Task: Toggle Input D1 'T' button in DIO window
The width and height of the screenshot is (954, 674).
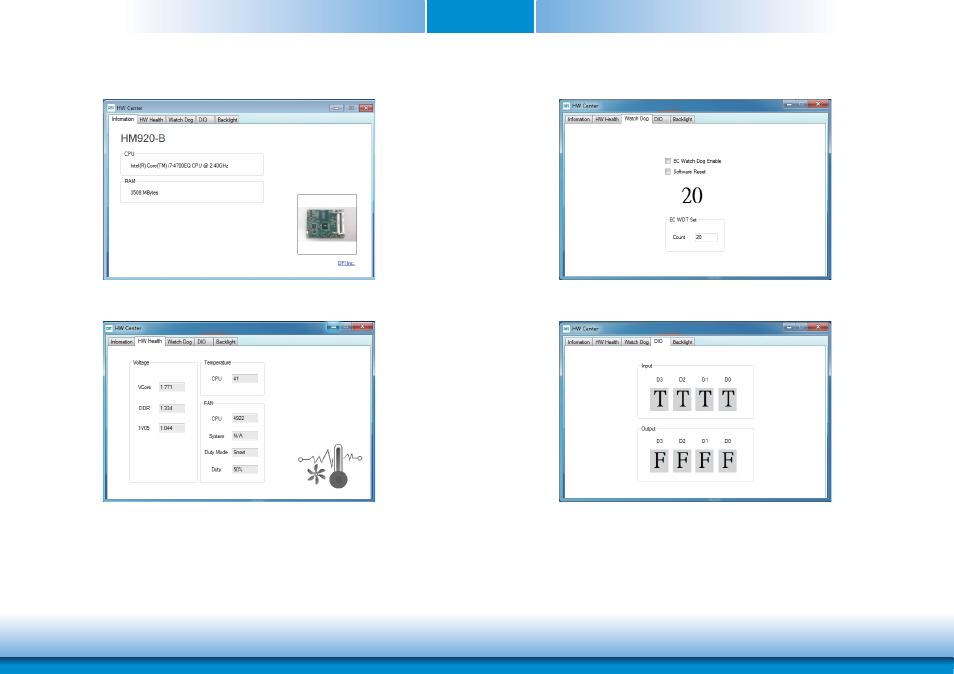Action: tap(705, 400)
